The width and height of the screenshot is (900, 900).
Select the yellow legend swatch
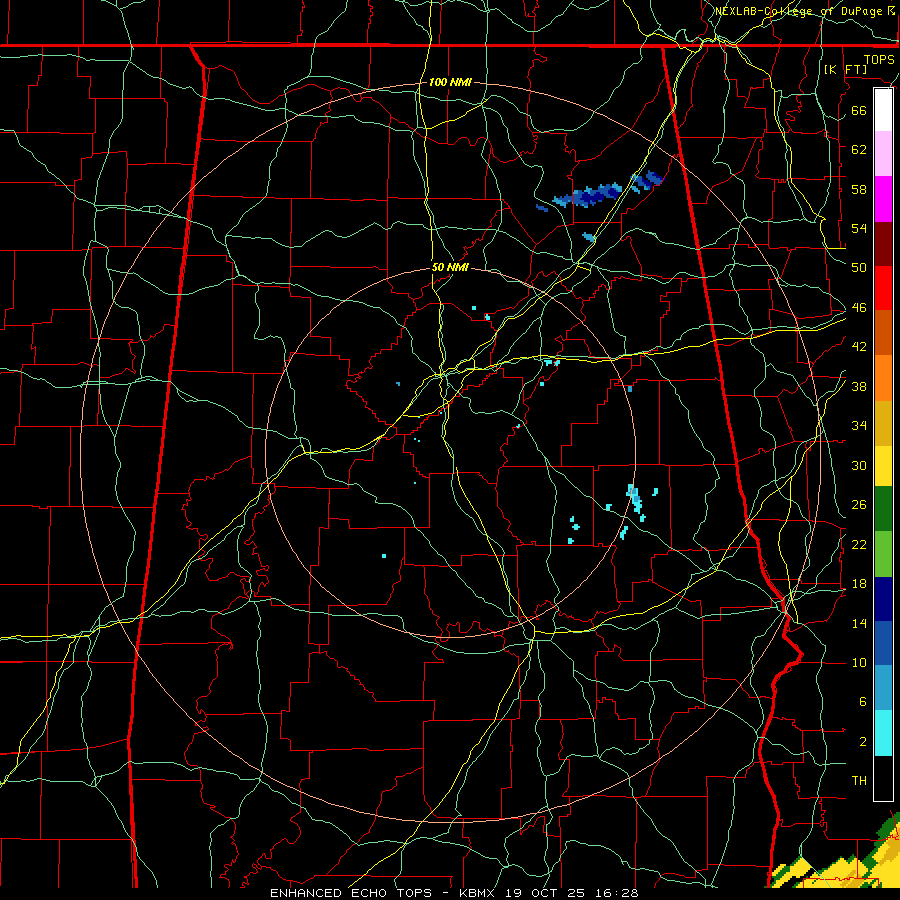pos(883,466)
